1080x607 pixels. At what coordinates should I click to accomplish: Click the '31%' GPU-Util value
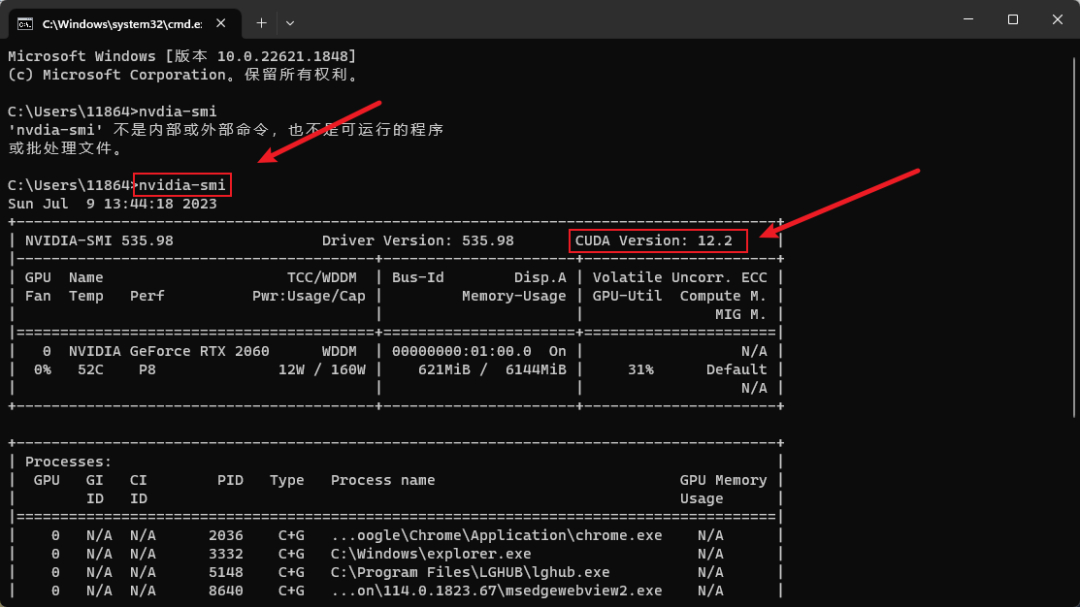(641, 369)
